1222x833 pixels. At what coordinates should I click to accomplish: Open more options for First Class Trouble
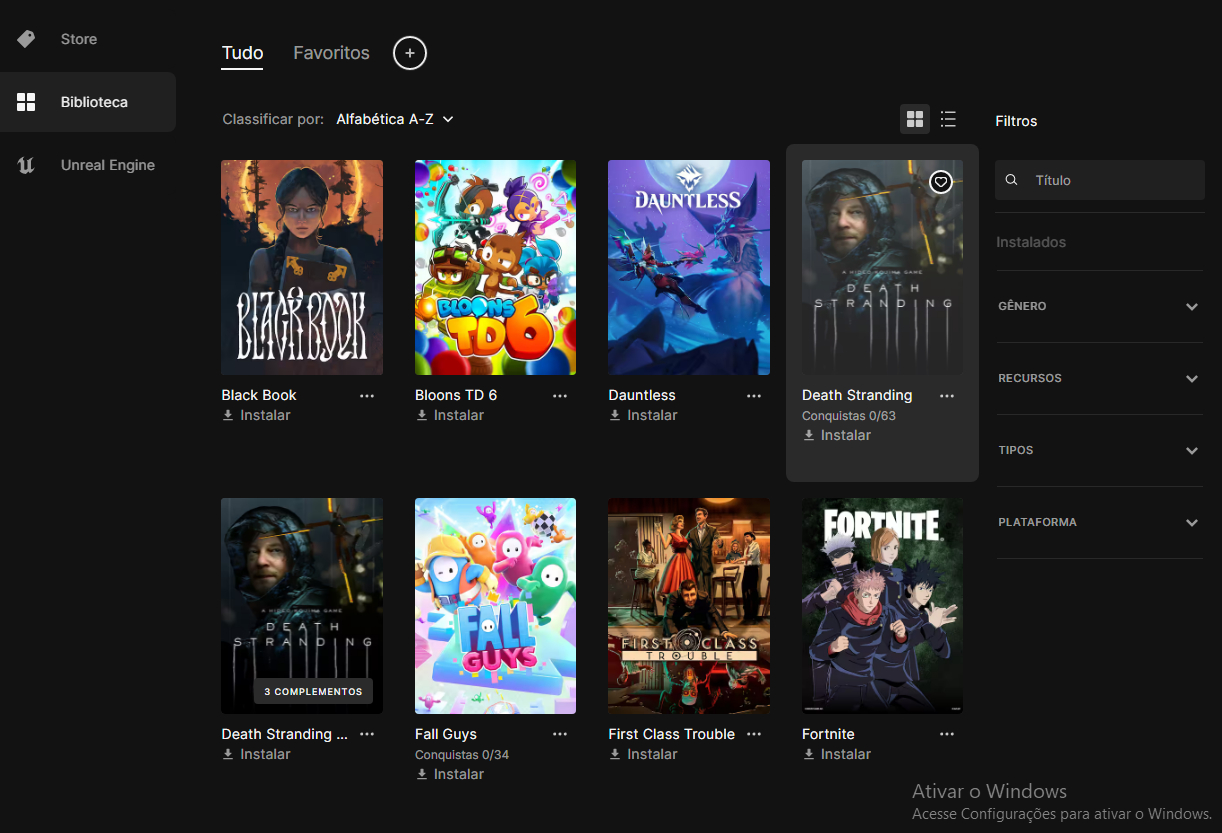[754, 734]
